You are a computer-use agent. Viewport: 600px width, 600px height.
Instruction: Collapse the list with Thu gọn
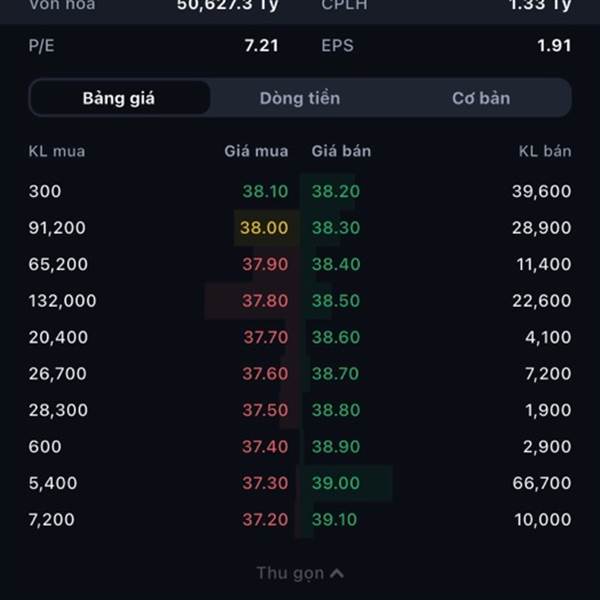[290, 573]
